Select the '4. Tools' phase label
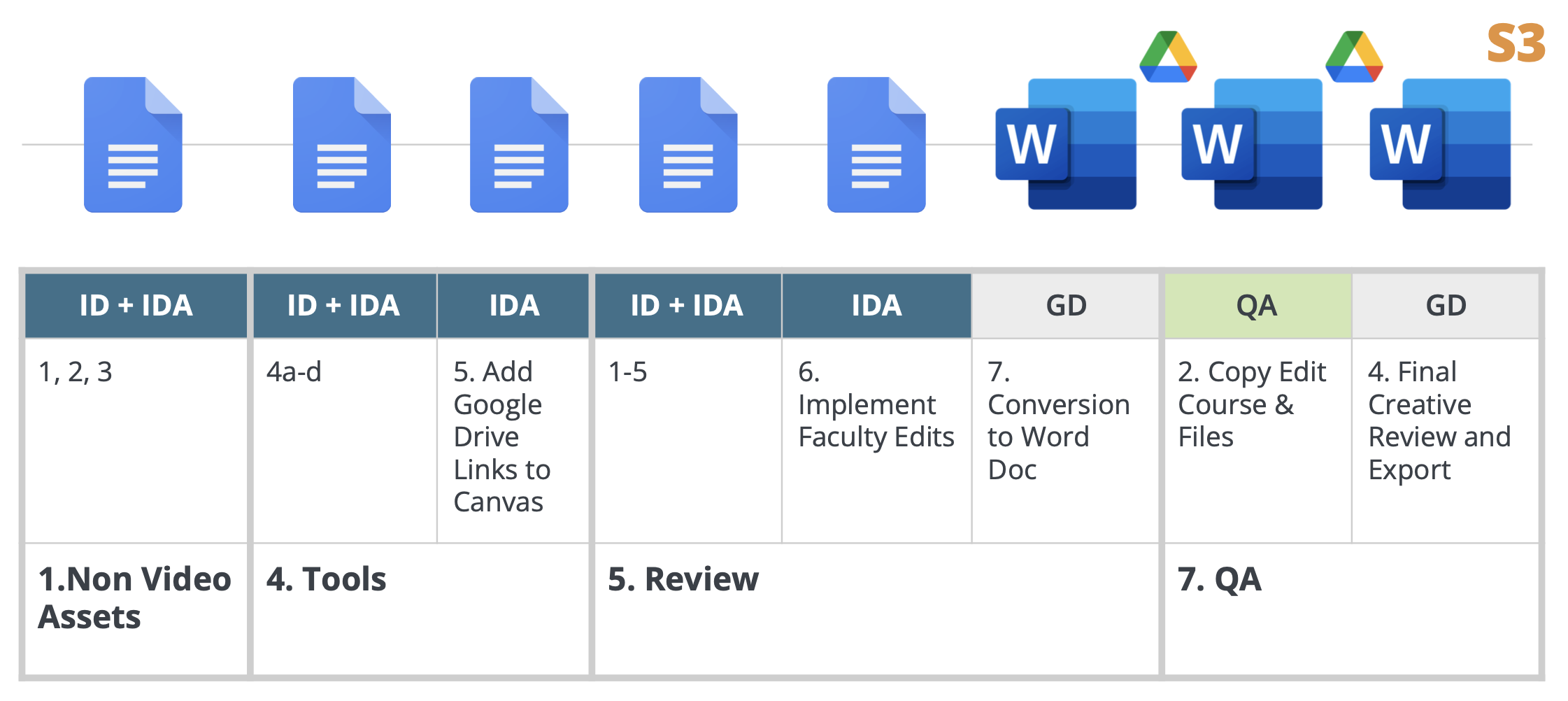Screen dimensions: 1568x701 pyautogui.click(x=326, y=579)
